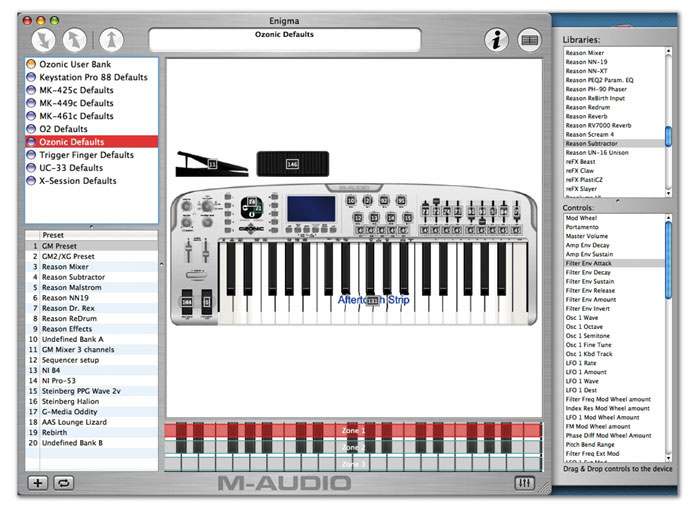Screen dimensions: 700x514
Task: Select Trigger Finger Defaults bank
Action: point(92,155)
